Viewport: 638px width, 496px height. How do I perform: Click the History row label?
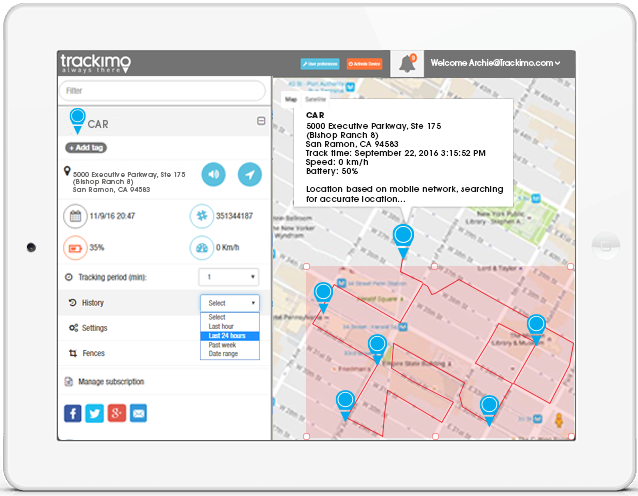[93, 303]
